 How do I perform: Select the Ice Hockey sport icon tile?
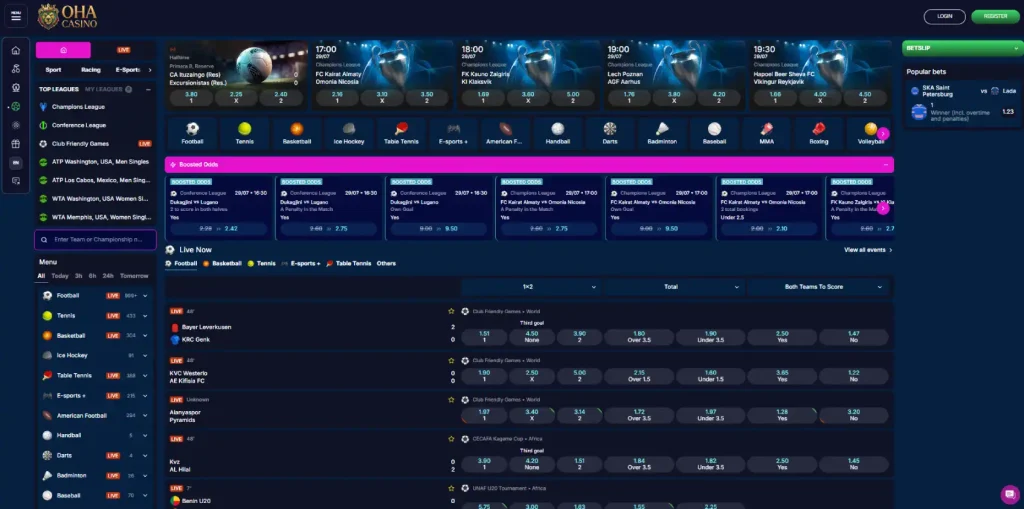click(349, 133)
